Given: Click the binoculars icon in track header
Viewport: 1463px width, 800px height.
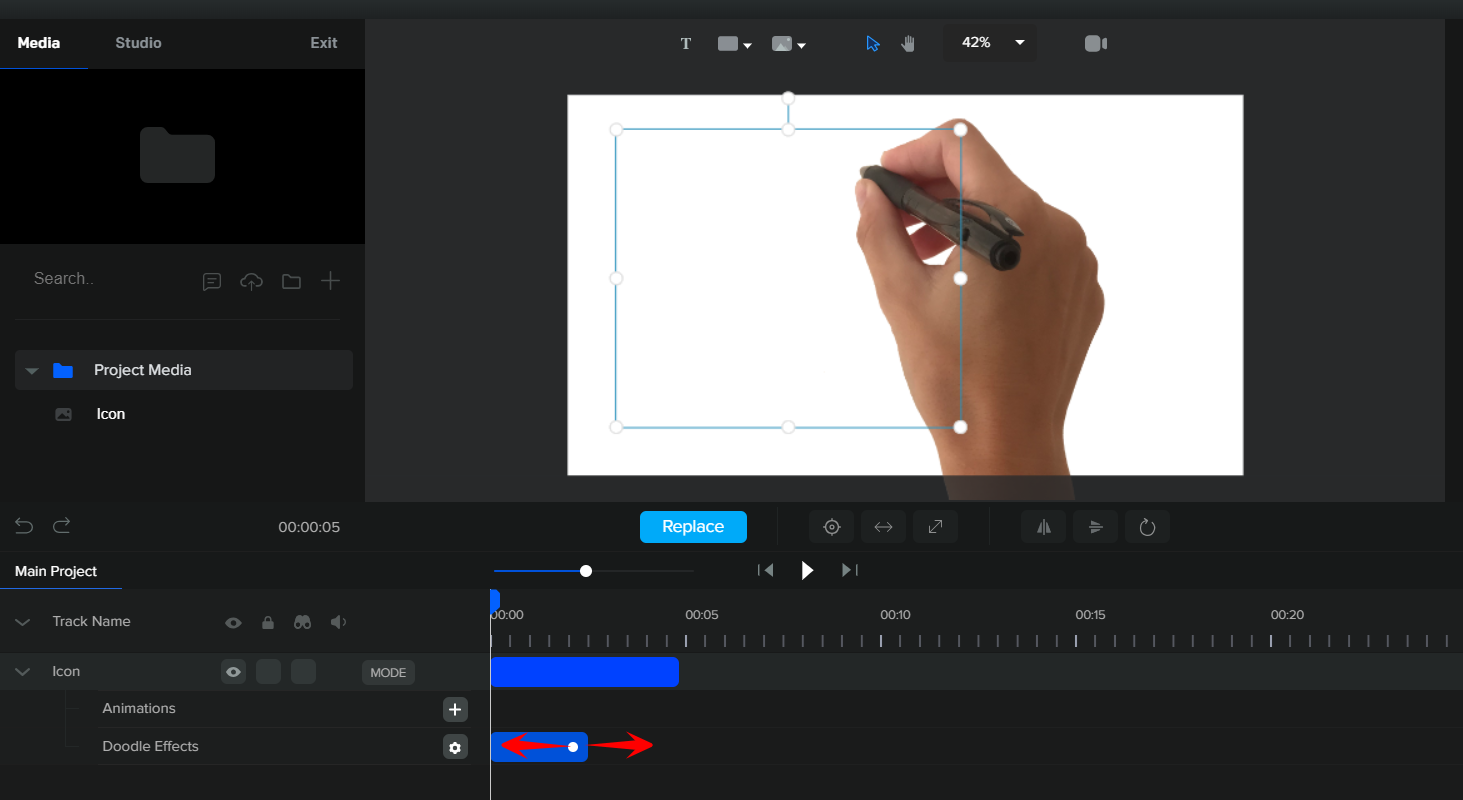Looking at the screenshot, I should click(302, 622).
